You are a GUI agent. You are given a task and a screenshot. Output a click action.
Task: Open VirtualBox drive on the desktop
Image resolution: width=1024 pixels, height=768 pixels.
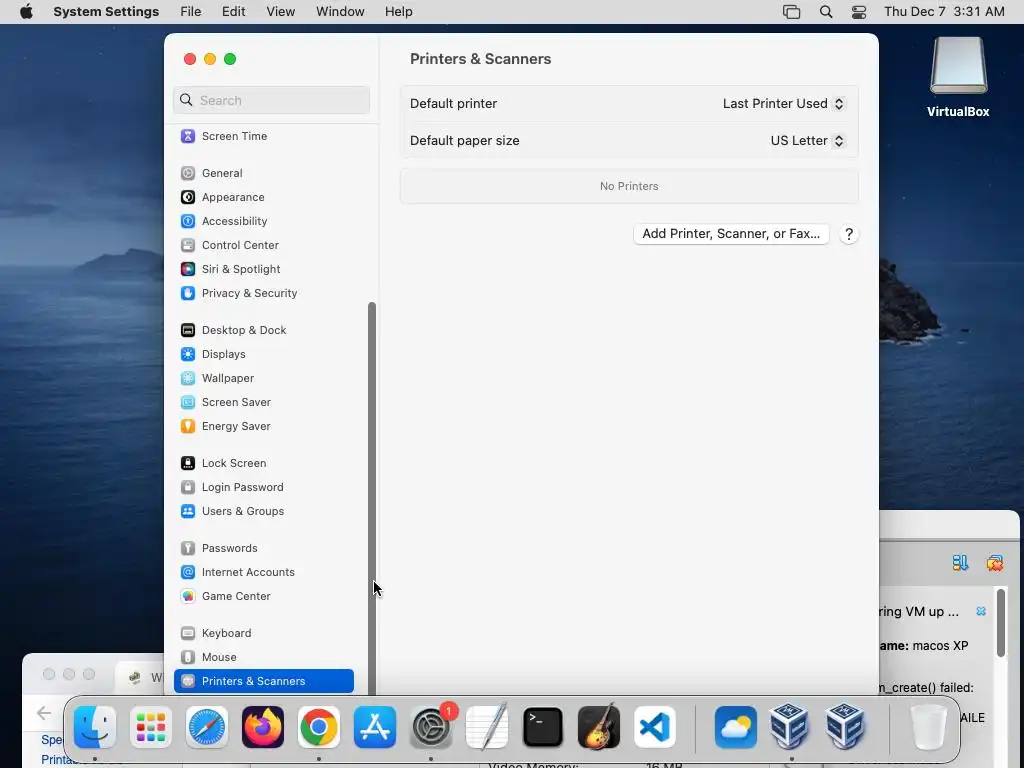(958, 77)
